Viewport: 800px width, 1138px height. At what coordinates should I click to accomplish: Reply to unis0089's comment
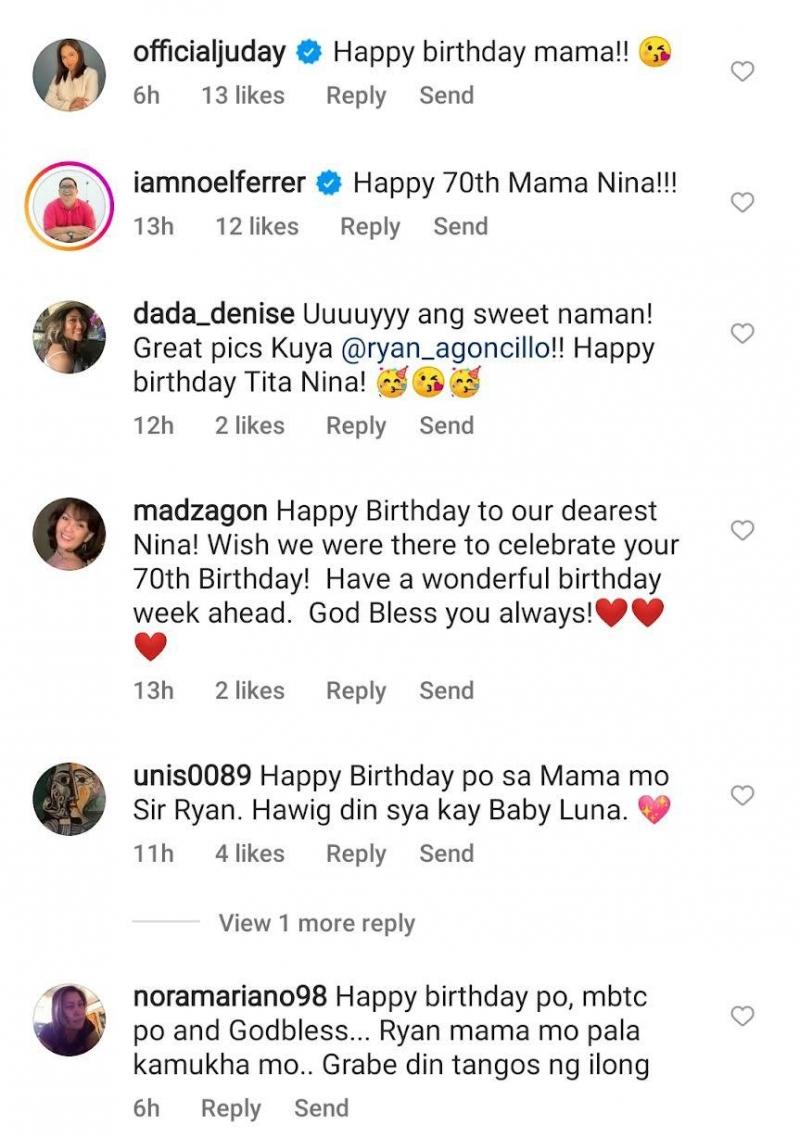coord(356,854)
